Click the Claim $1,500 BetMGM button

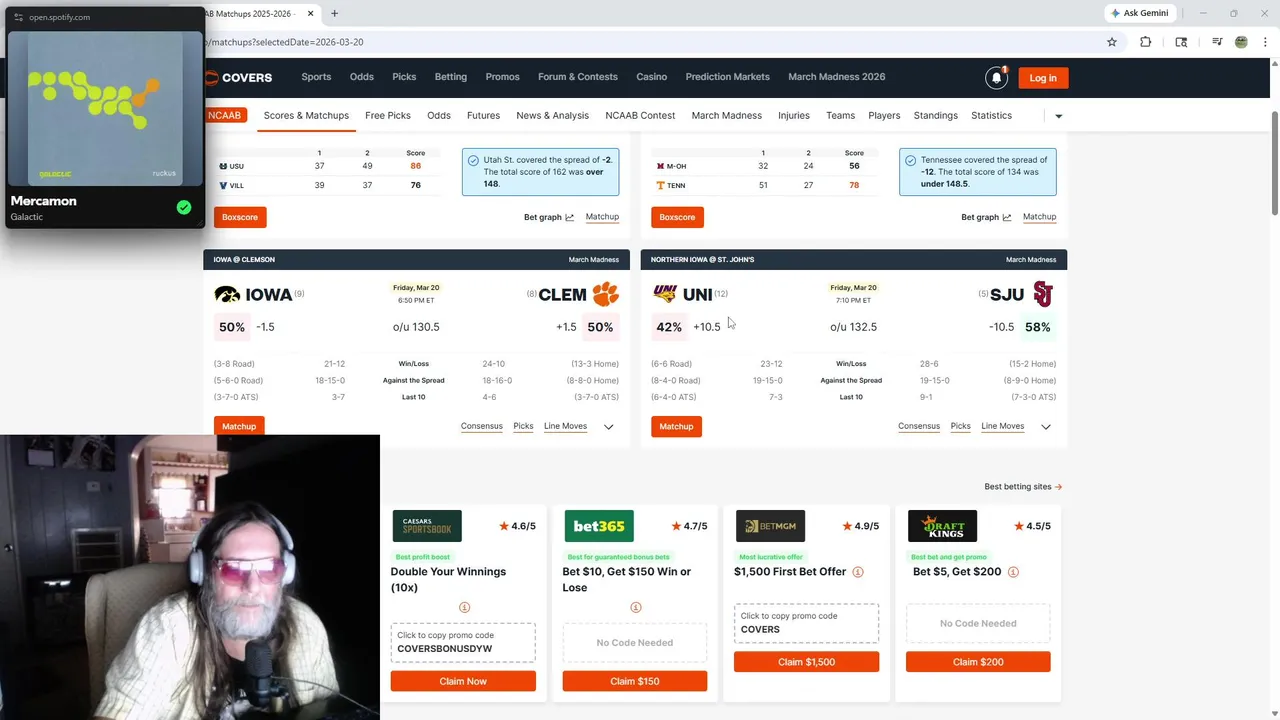[x=806, y=662]
